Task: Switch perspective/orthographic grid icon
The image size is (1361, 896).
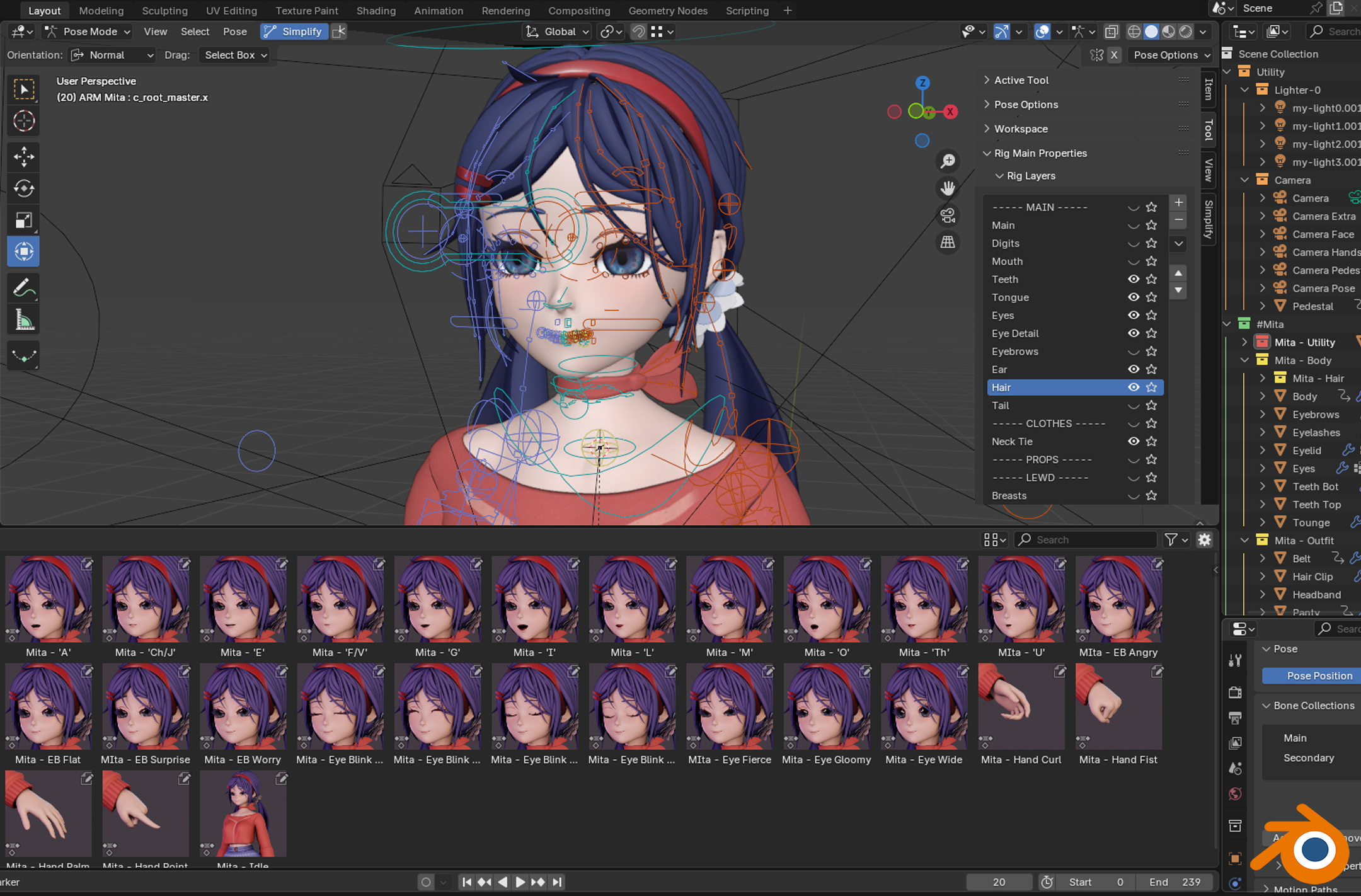Action: point(948,242)
